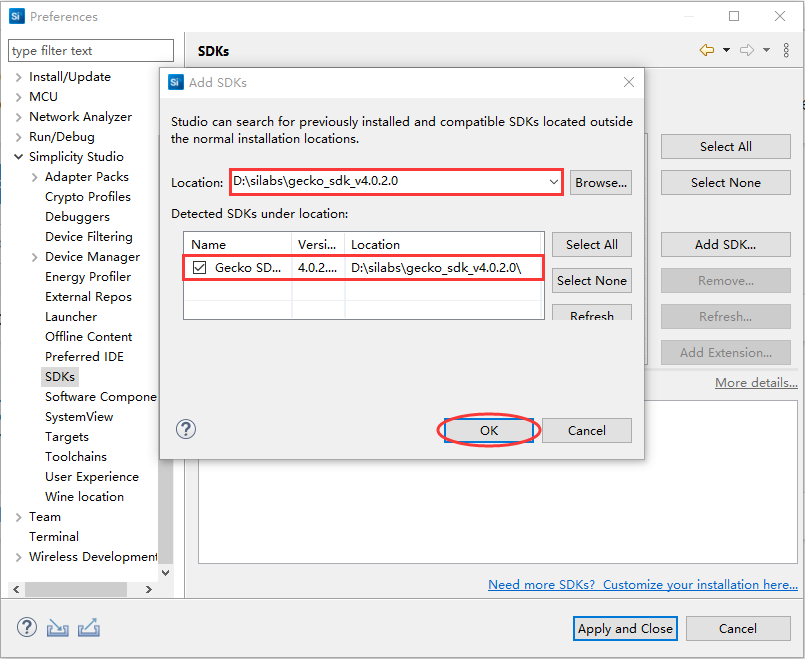Open the view menu three-dots icon

click(786, 50)
